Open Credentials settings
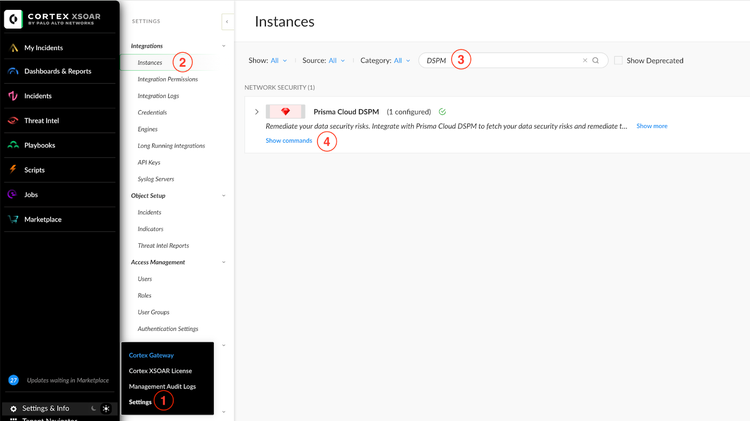Image resolution: width=750 pixels, height=421 pixels. [x=152, y=112]
